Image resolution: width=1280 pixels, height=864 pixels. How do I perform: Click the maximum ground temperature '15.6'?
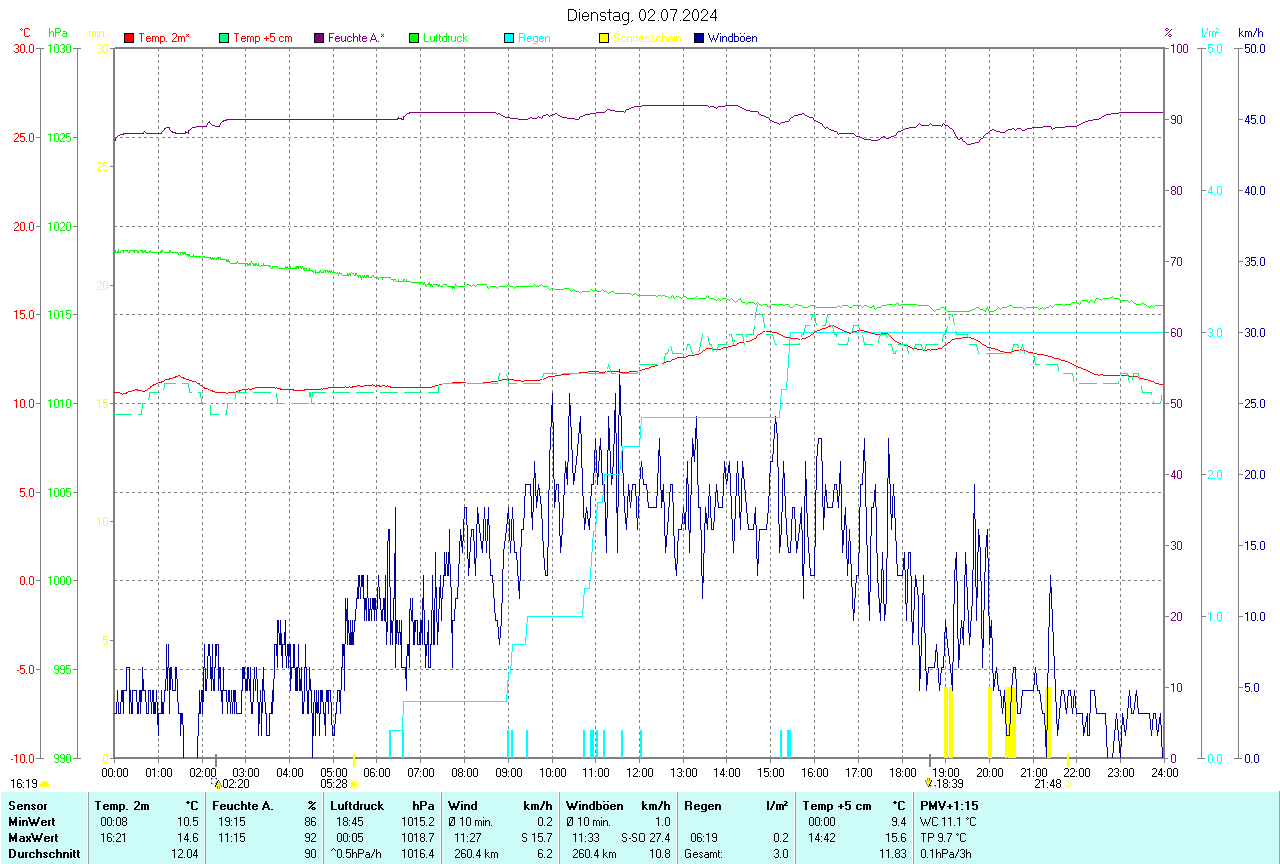tap(894, 837)
